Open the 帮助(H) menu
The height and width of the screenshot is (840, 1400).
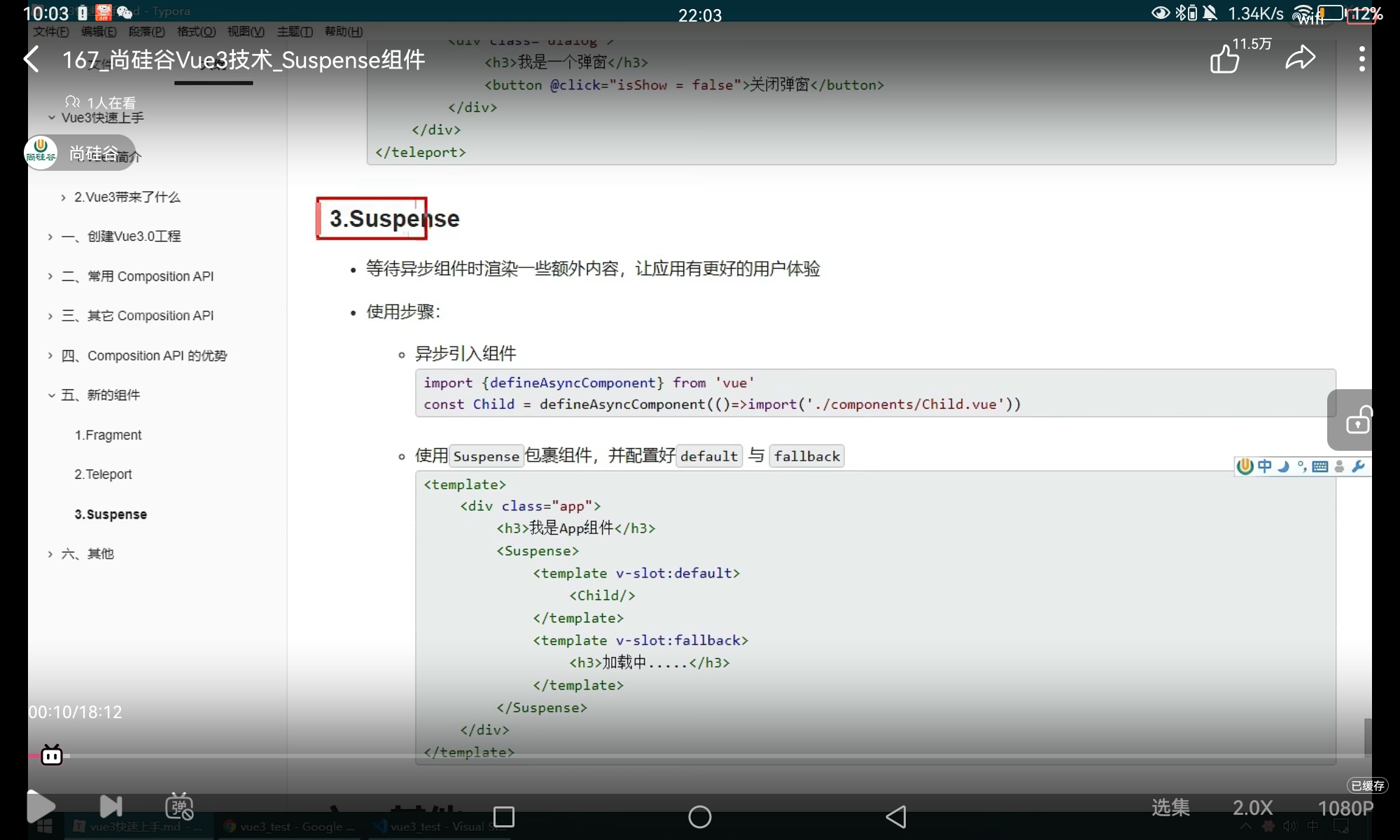(x=343, y=31)
